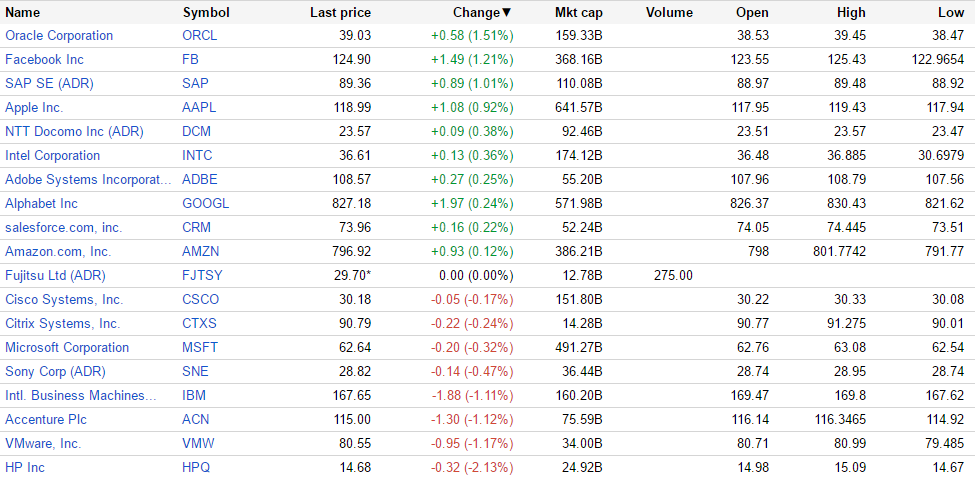Click the VMware, Inc. link
The image size is (975, 479).
pos(43,443)
